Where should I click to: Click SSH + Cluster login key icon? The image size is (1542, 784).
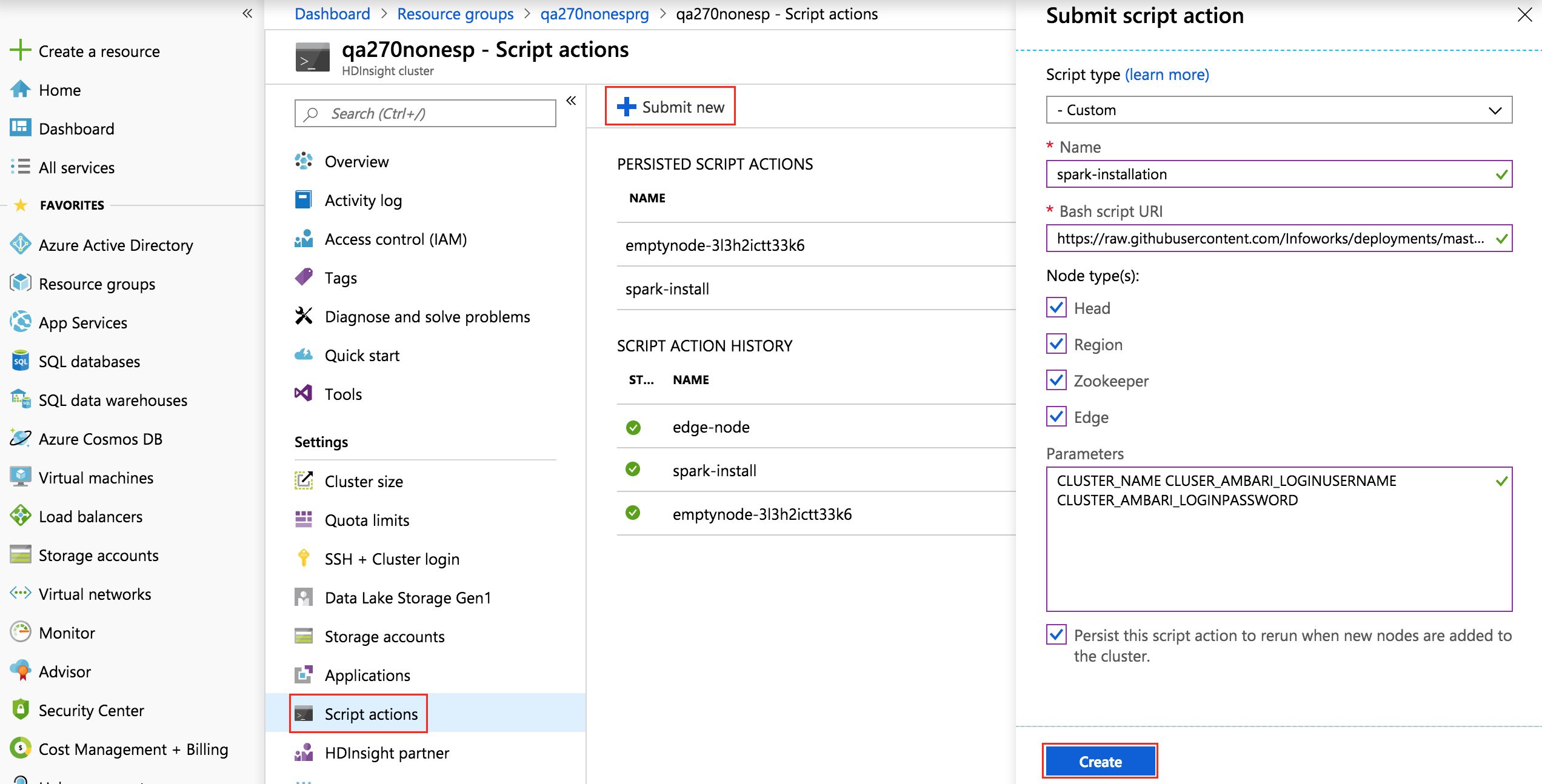click(304, 559)
